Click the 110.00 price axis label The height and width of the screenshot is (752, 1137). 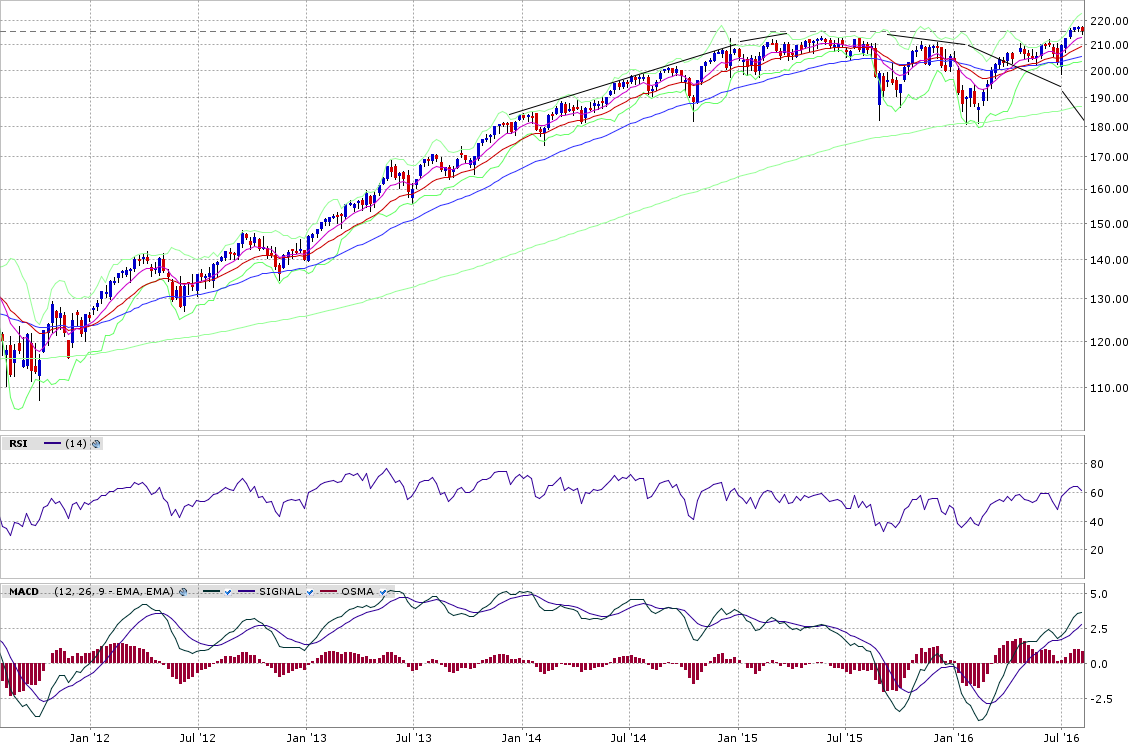click(x=1109, y=388)
